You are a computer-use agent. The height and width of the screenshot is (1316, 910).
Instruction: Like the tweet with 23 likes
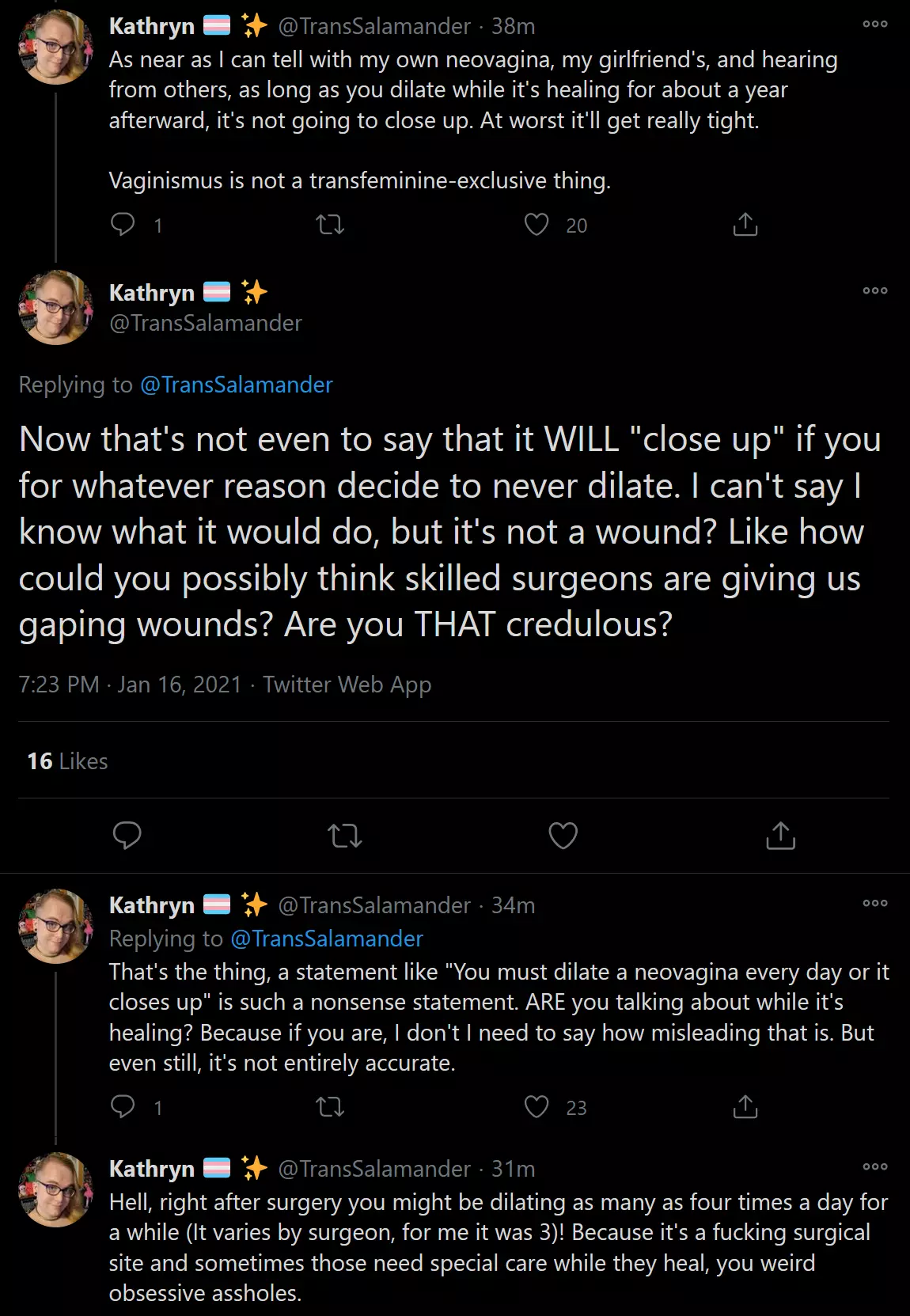pos(537,1106)
